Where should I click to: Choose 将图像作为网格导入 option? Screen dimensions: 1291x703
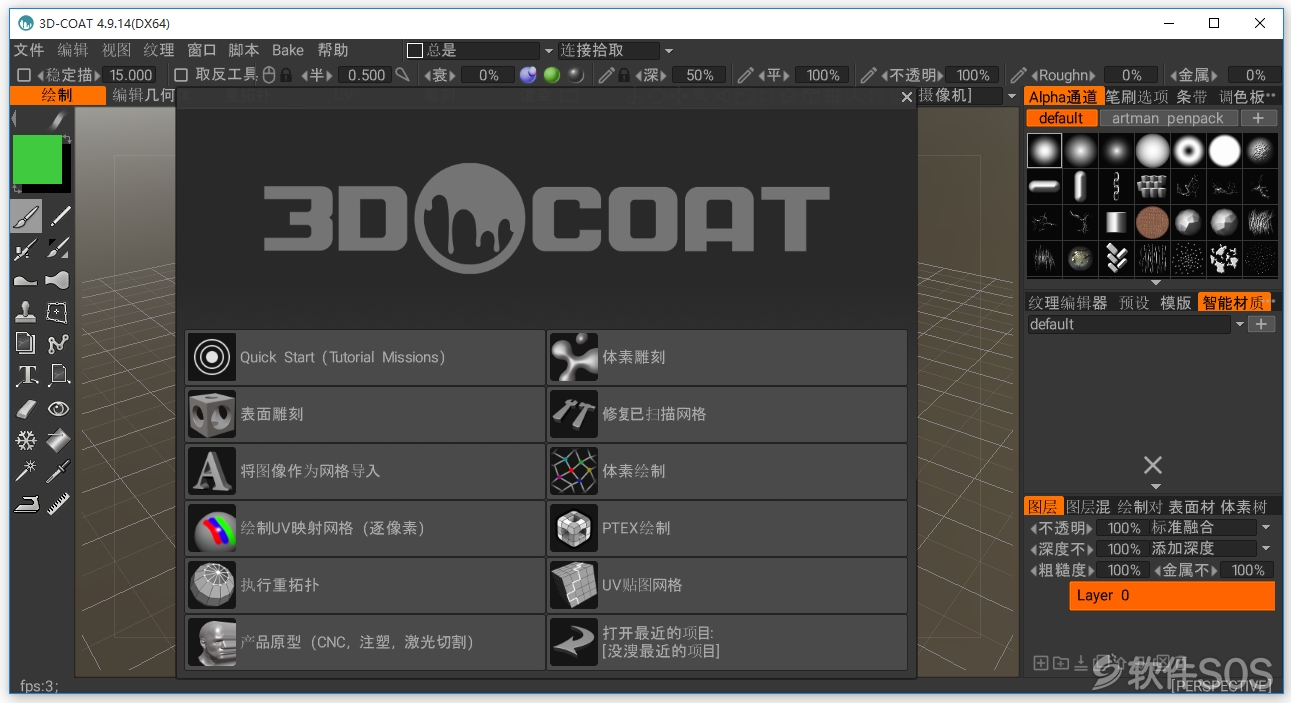(x=365, y=471)
